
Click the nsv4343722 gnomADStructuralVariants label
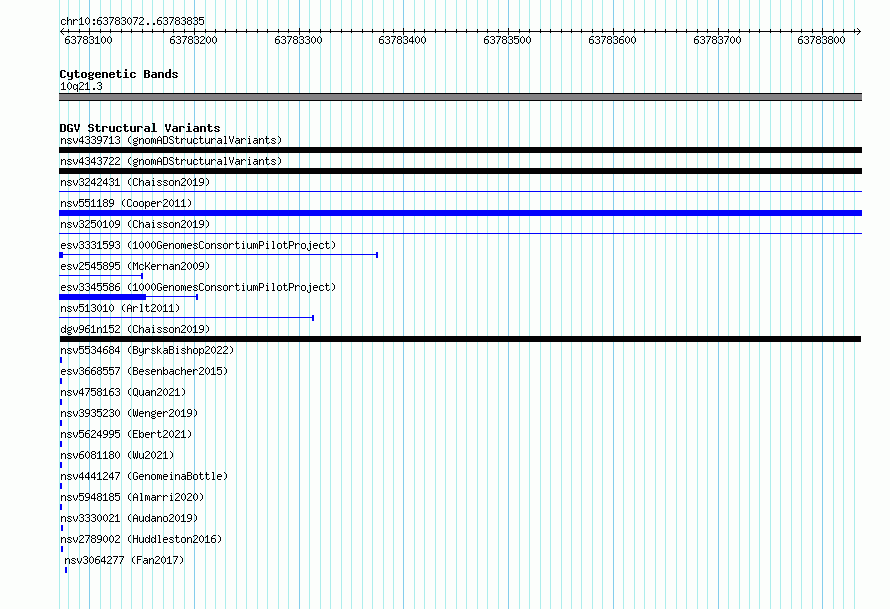click(x=171, y=161)
